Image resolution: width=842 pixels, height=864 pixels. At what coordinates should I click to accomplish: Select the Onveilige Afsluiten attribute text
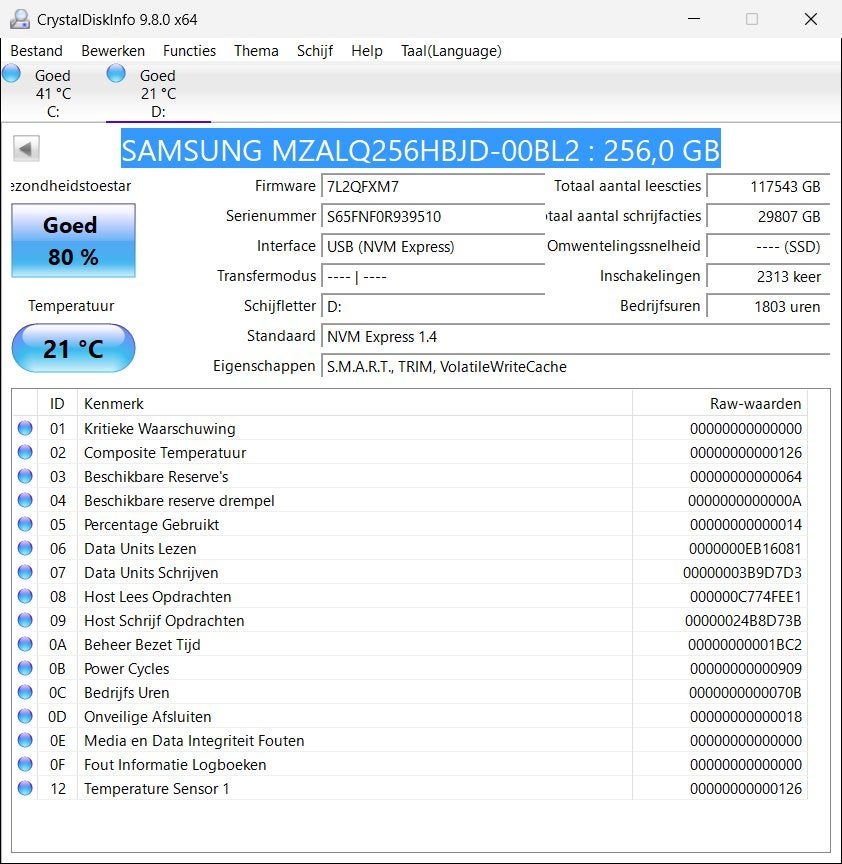(x=148, y=717)
